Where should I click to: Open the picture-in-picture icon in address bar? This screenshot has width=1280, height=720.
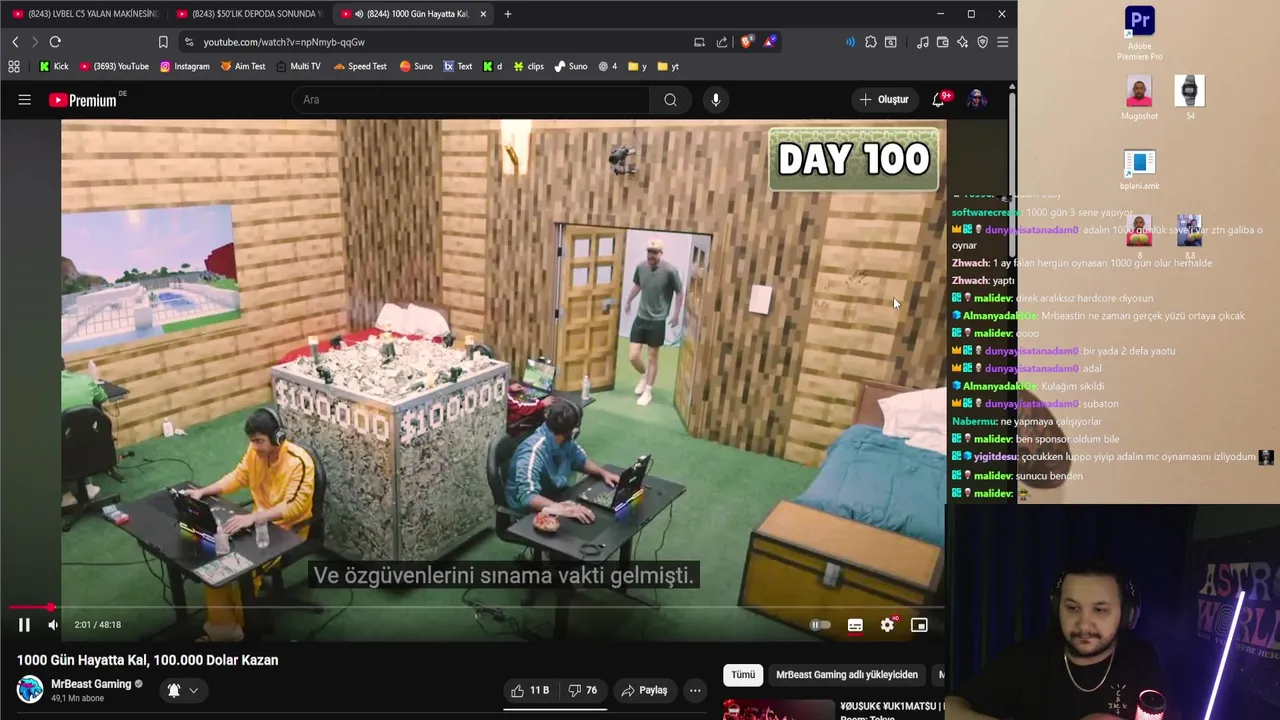pyautogui.click(x=699, y=42)
